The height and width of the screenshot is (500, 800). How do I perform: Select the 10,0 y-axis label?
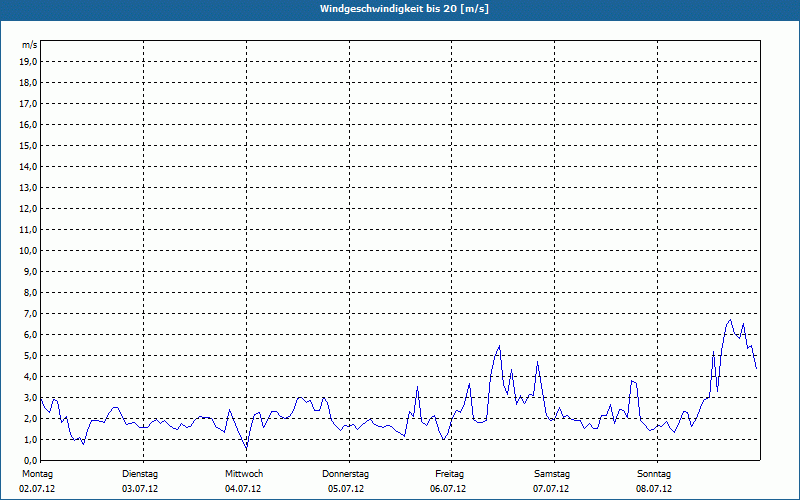point(29,251)
